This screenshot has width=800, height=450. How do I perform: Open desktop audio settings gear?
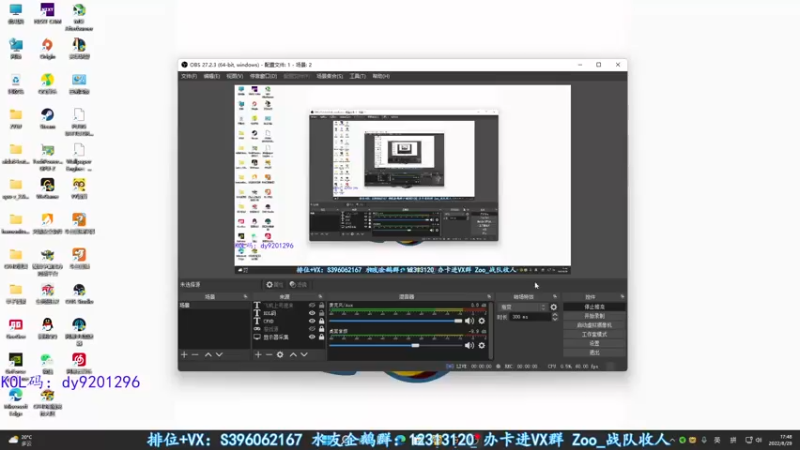pyautogui.click(x=482, y=345)
